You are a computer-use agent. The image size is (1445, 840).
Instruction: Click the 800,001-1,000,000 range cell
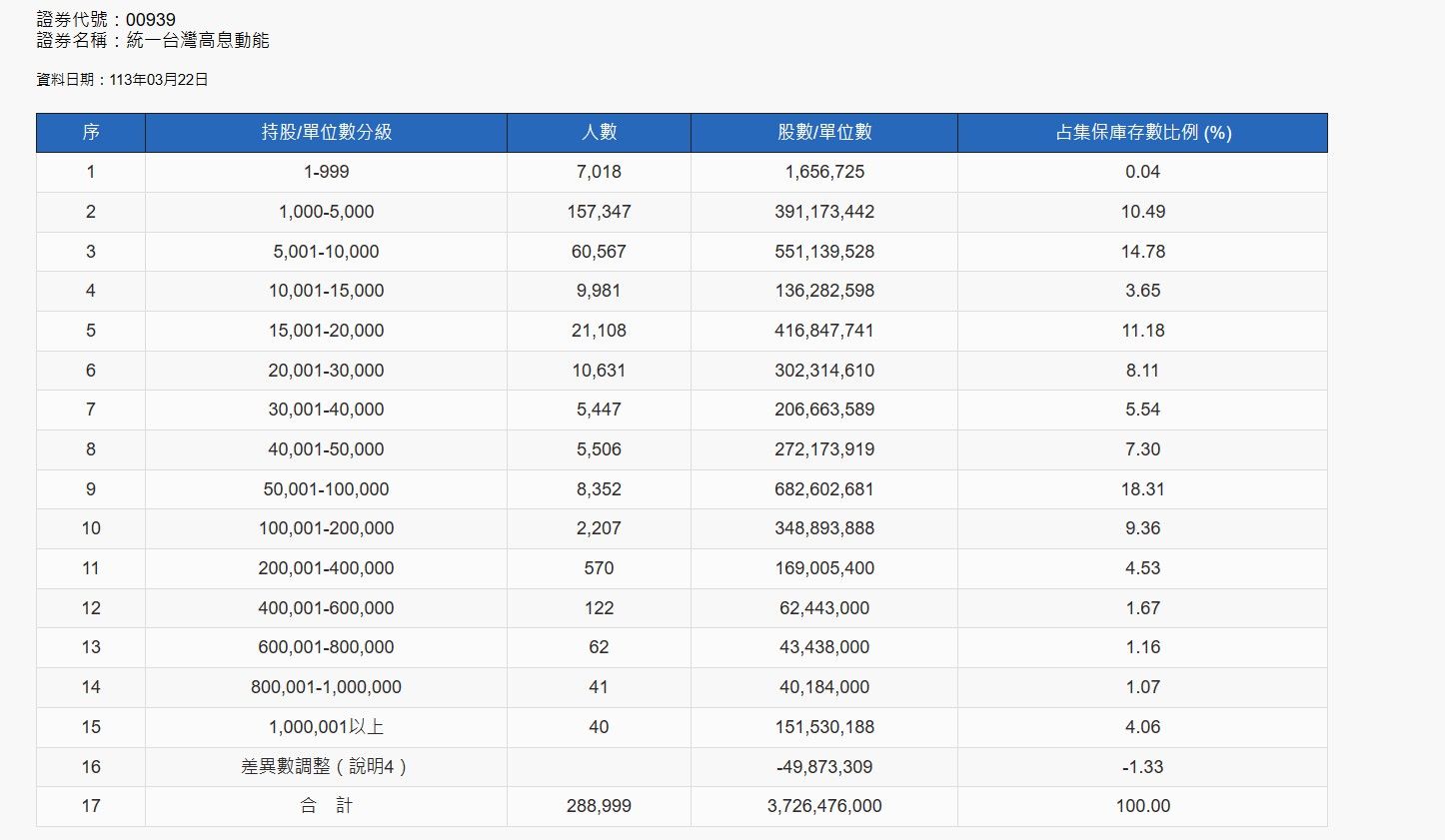coord(327,687)
